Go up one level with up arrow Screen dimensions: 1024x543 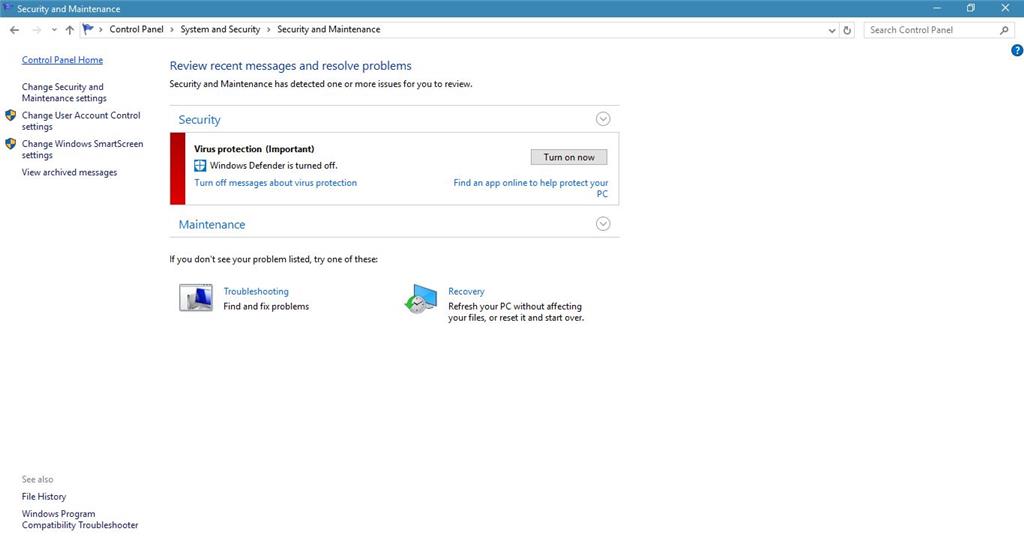(x=70, y=30)
